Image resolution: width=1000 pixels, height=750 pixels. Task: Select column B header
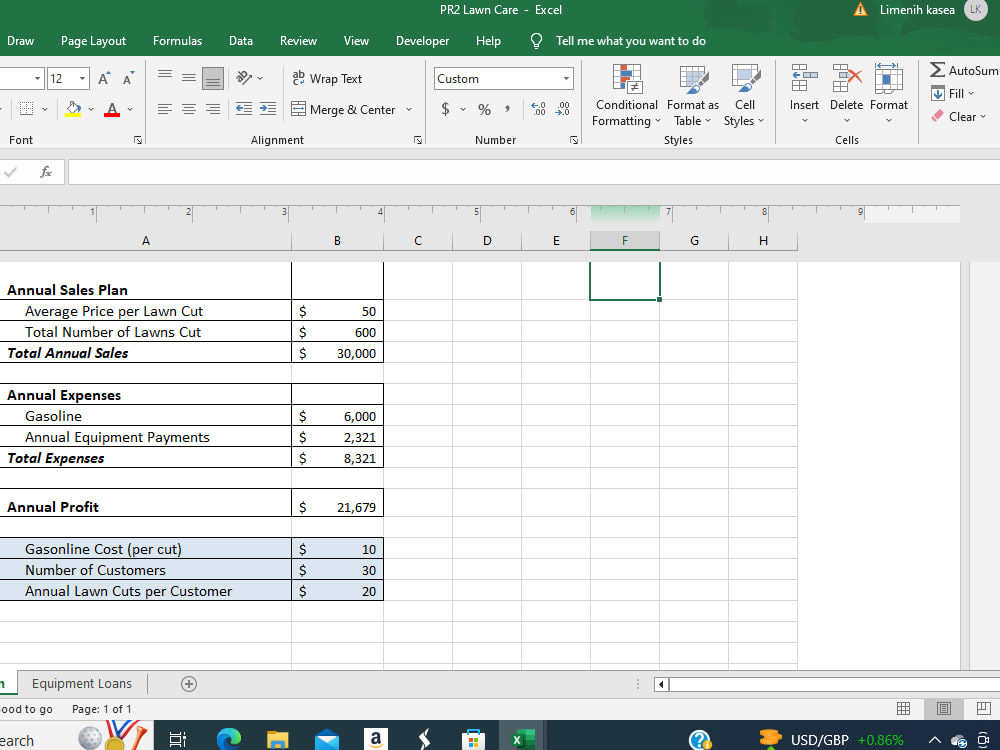[x=337, y=240]
